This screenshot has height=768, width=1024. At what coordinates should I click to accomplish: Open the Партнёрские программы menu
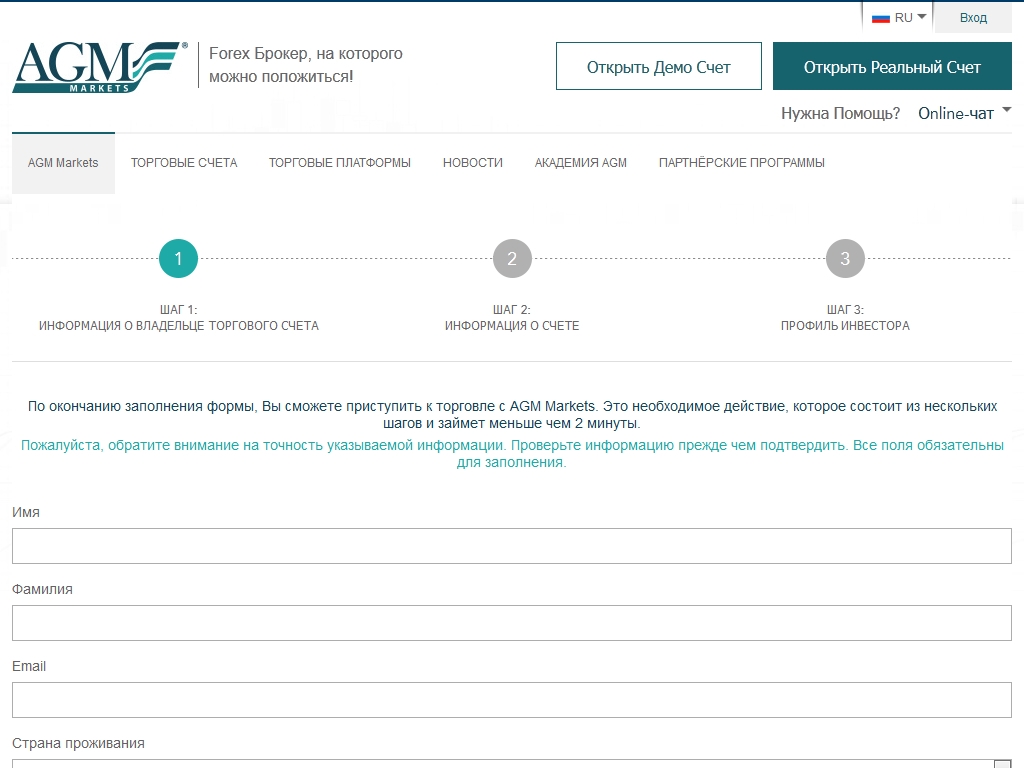(741, 163)
